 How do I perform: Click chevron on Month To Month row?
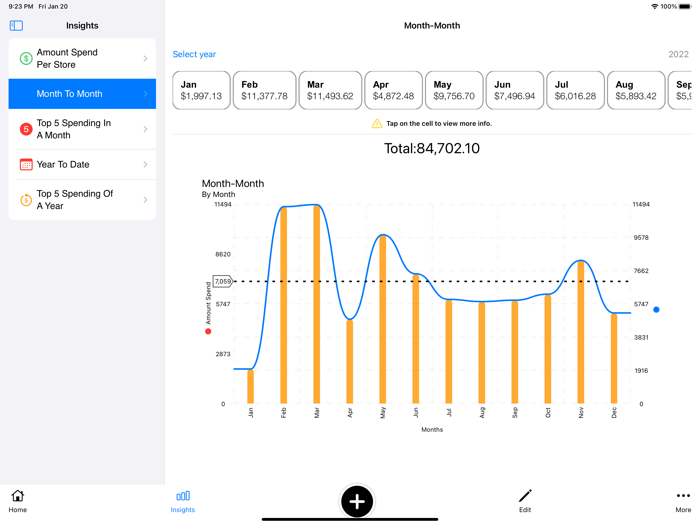145,94
